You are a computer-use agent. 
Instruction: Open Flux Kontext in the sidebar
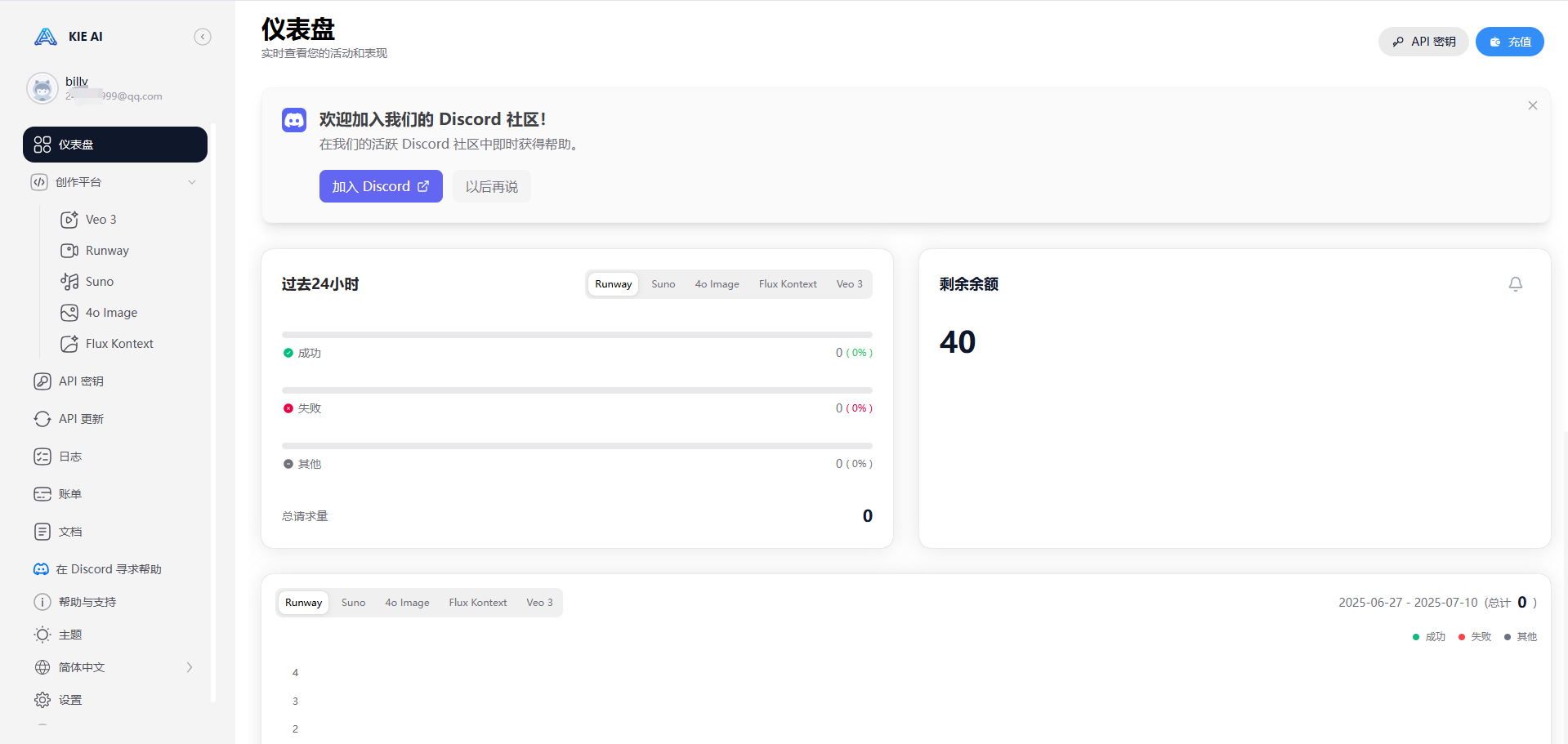pos(119,344)
